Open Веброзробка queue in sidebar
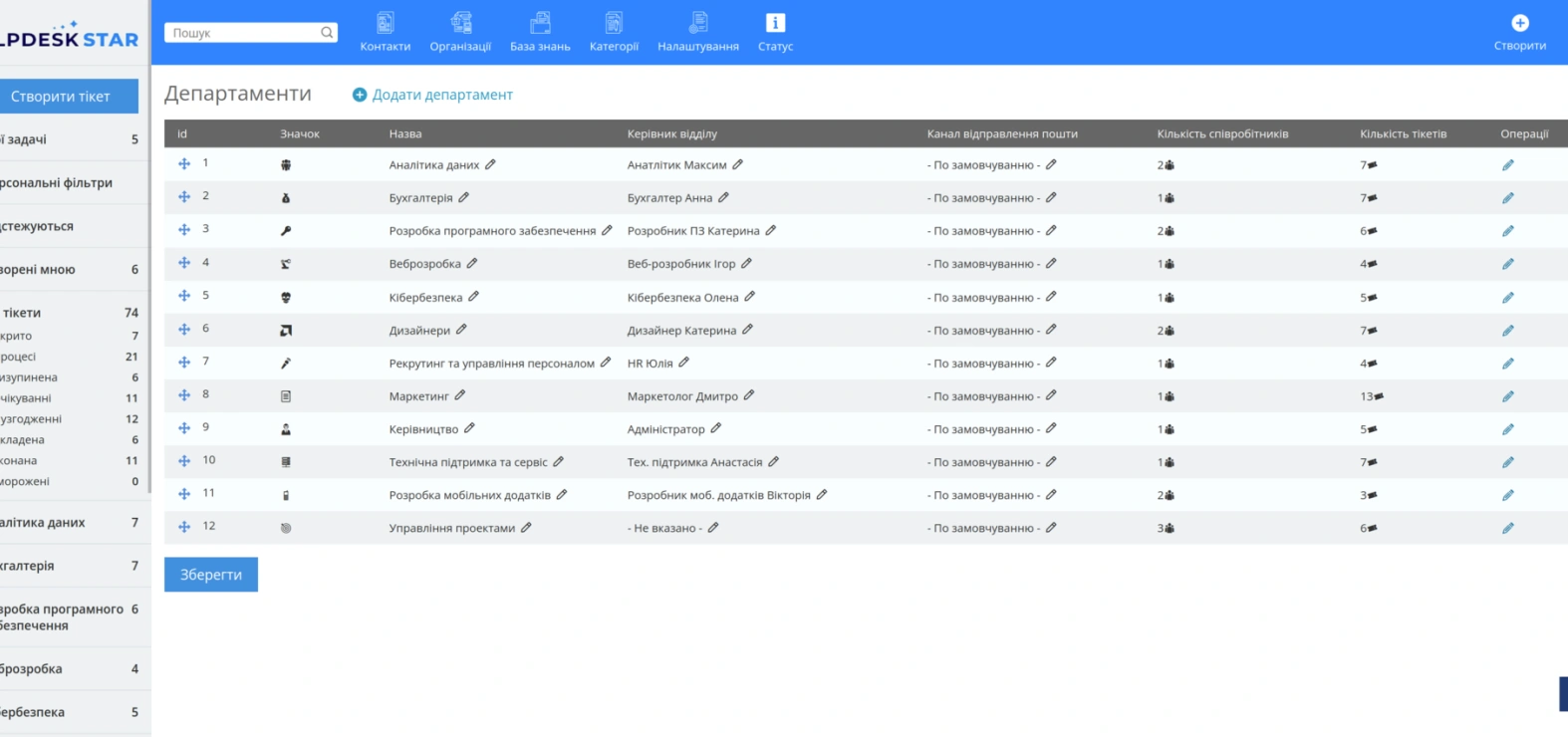Image resolution: width=1568 pixels, height=737 pixels. 70,669
